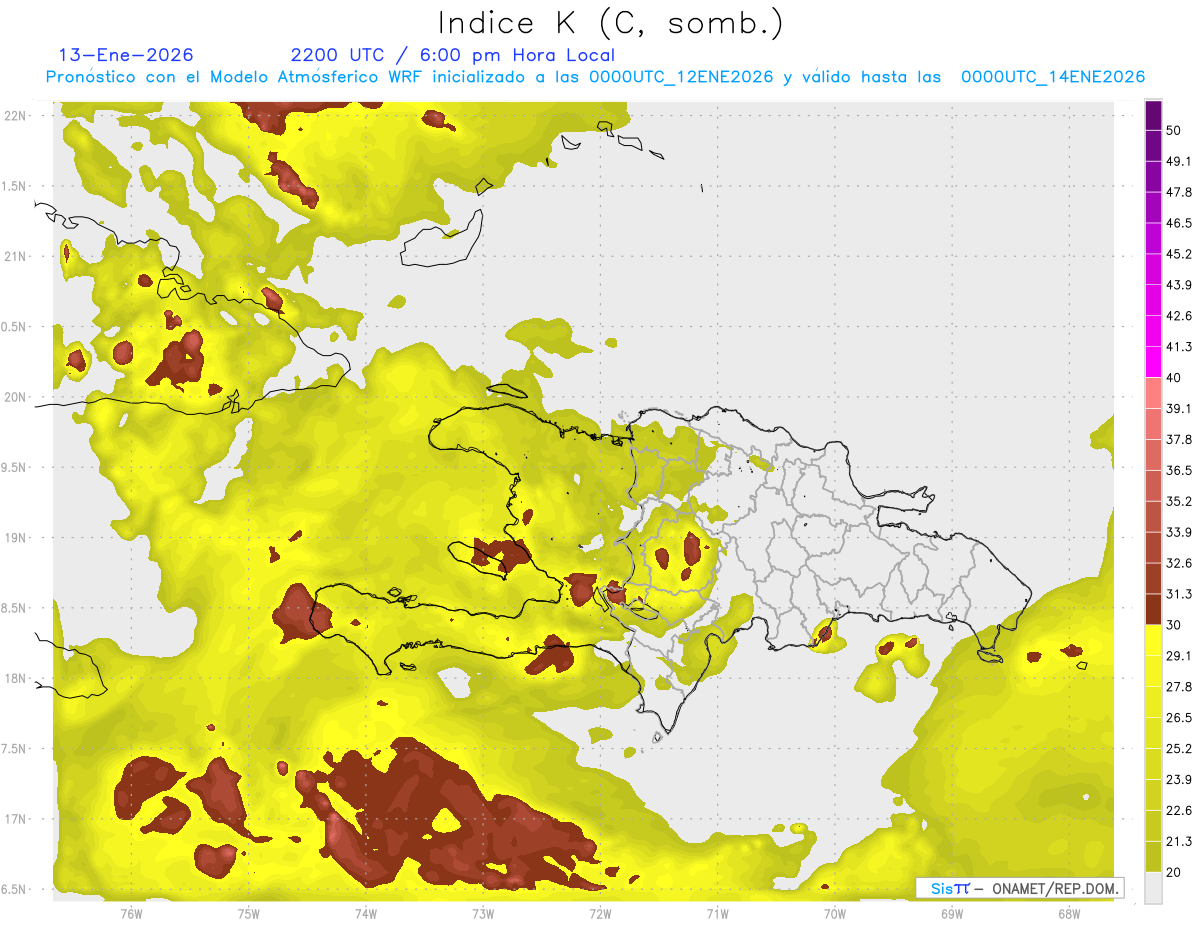Click the "18N" latitude label
1200x927 pixels.
[15, 678]
